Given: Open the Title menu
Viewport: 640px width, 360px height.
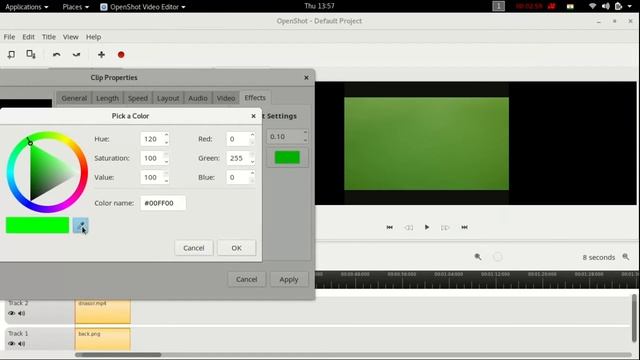Looking at the screenshot, I should point(49,37).
